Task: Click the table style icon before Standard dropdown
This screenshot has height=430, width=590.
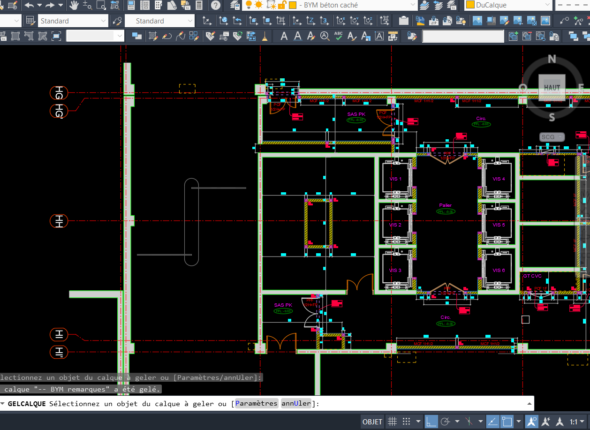Action: click(x=30, y=21)
